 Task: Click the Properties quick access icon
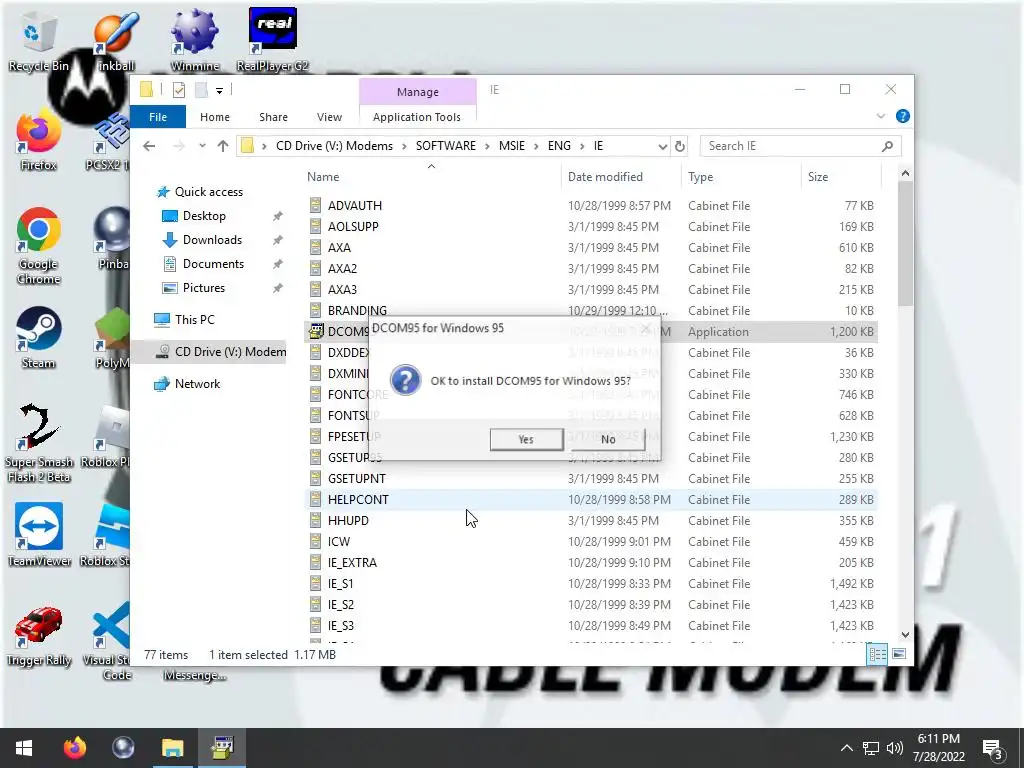coord(178,89)
